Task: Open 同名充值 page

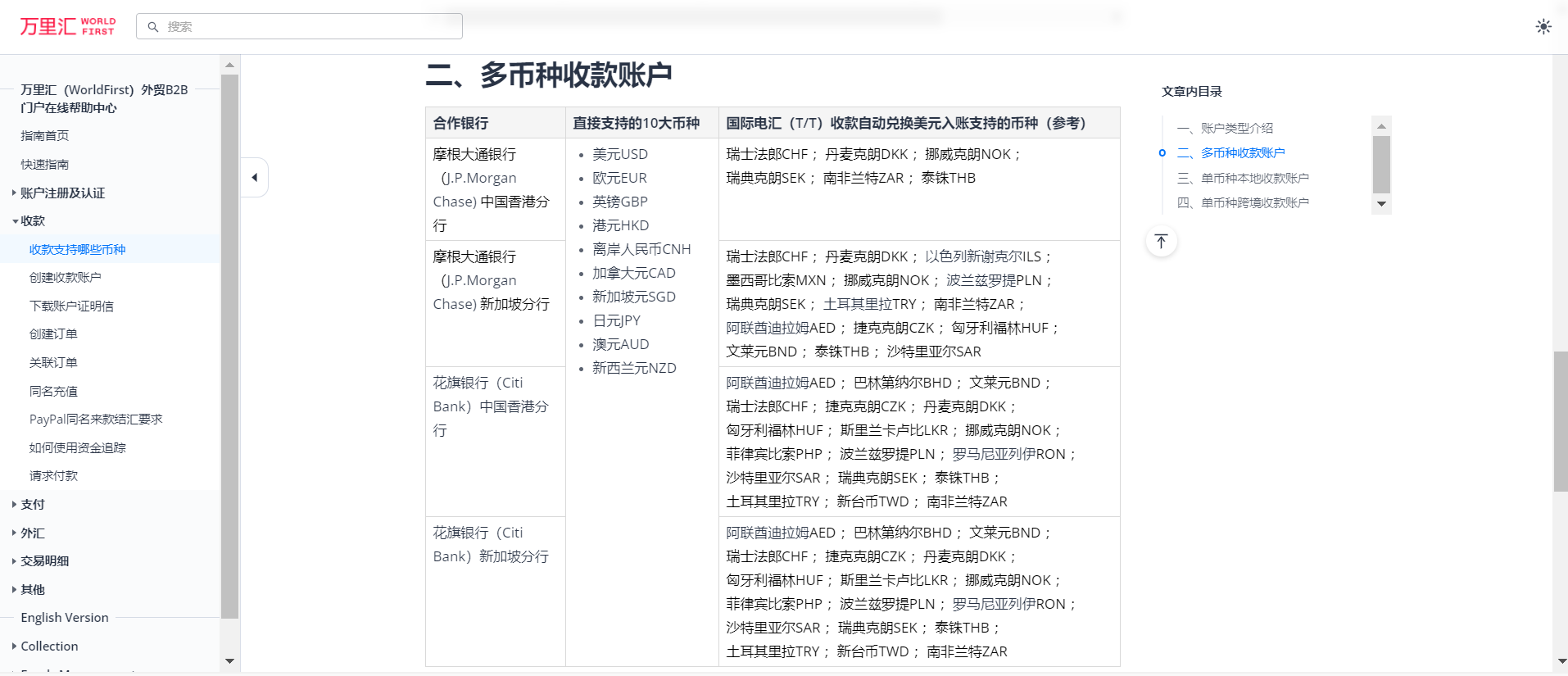Action: tap(53, 392)
